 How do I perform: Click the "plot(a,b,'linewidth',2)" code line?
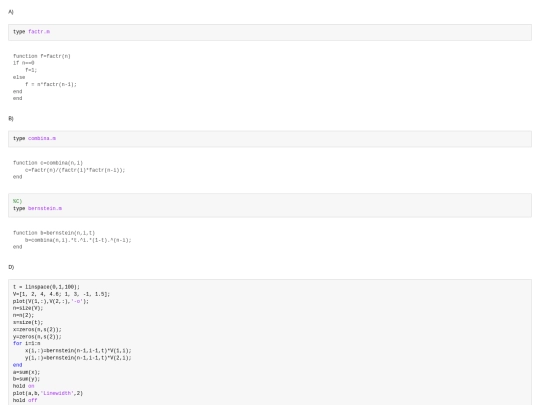pyautogui.click(x=48, y=393)
